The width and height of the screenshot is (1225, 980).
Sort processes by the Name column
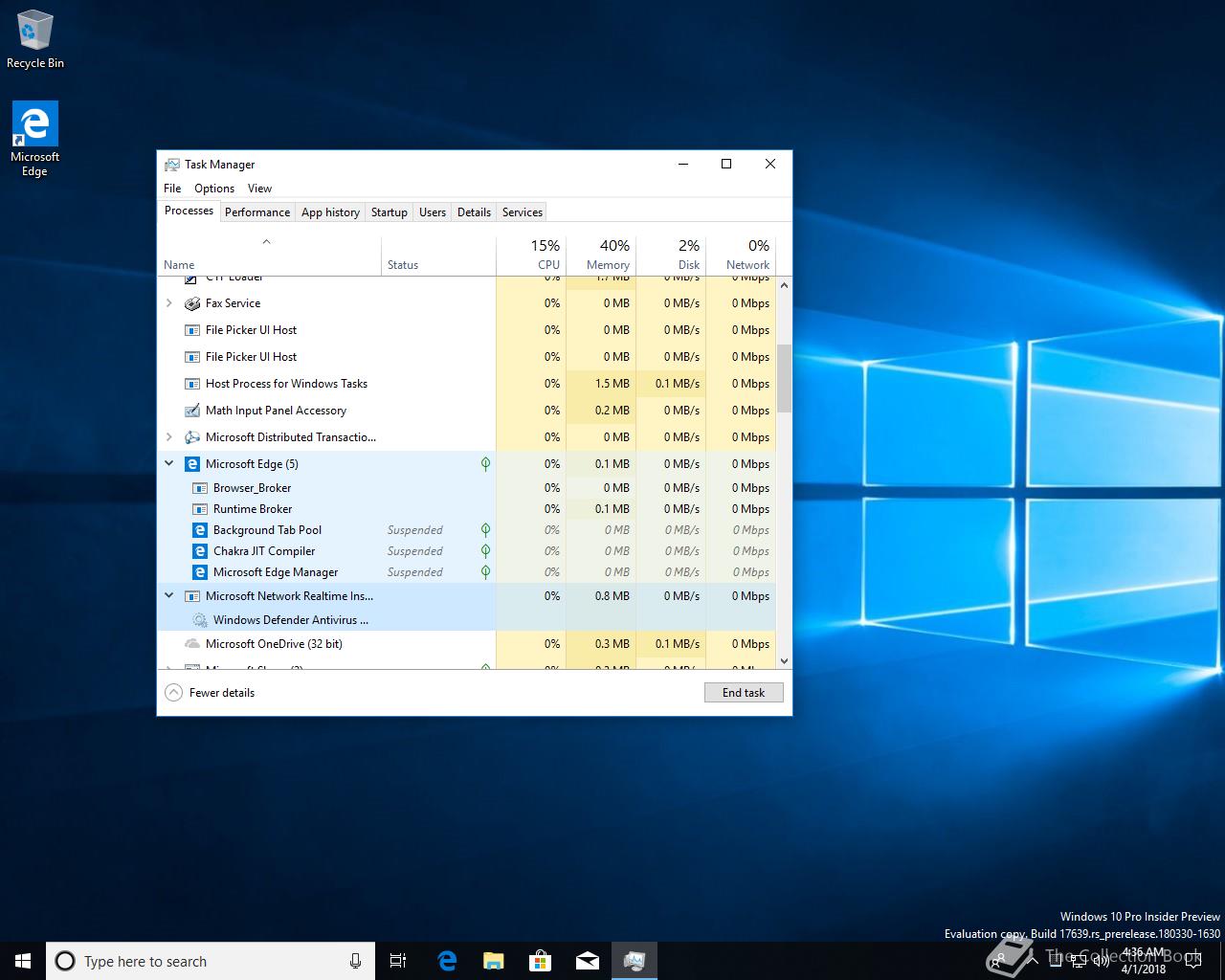point(269,255)
